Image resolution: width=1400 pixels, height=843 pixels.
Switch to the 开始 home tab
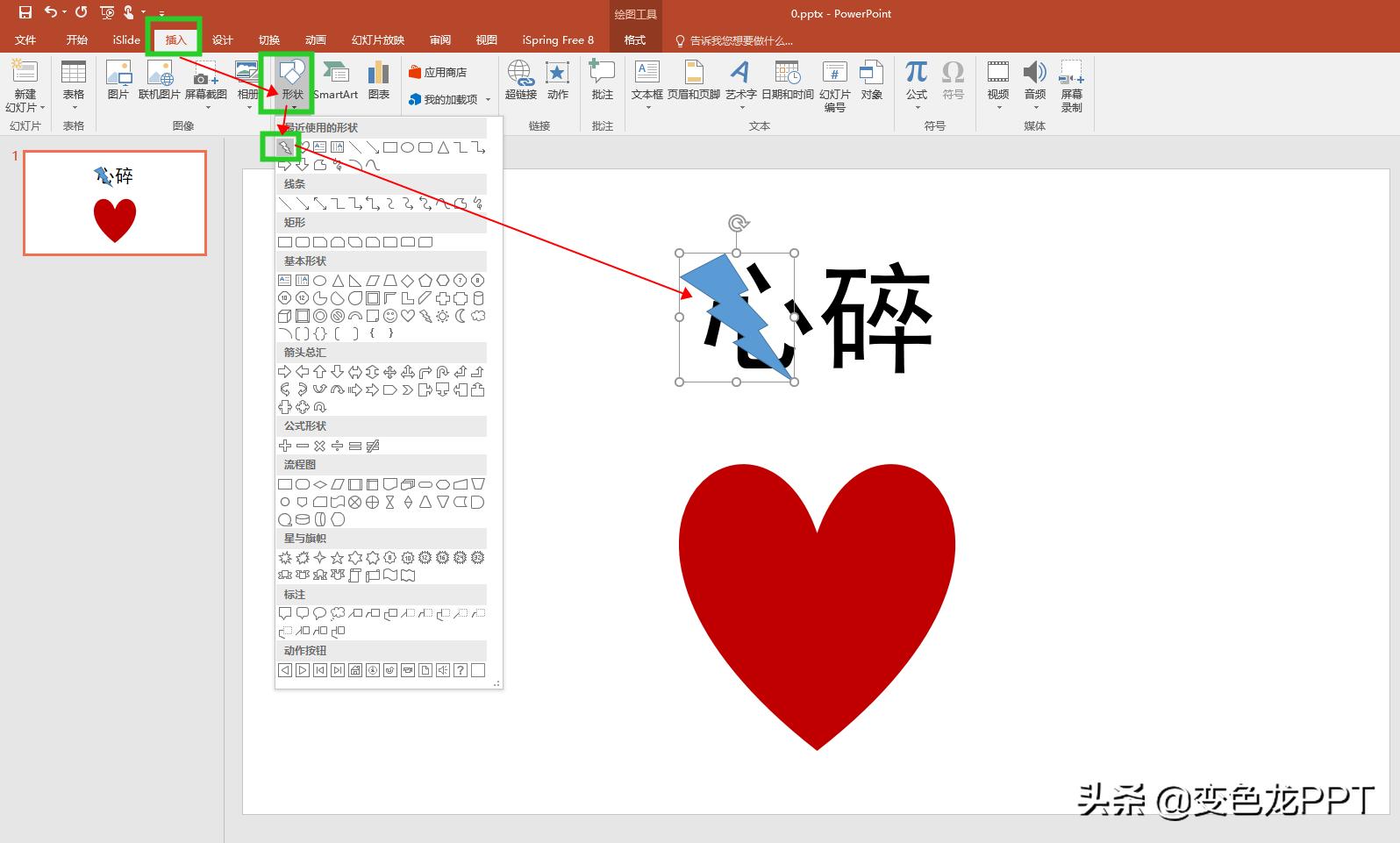pos(77,39)
